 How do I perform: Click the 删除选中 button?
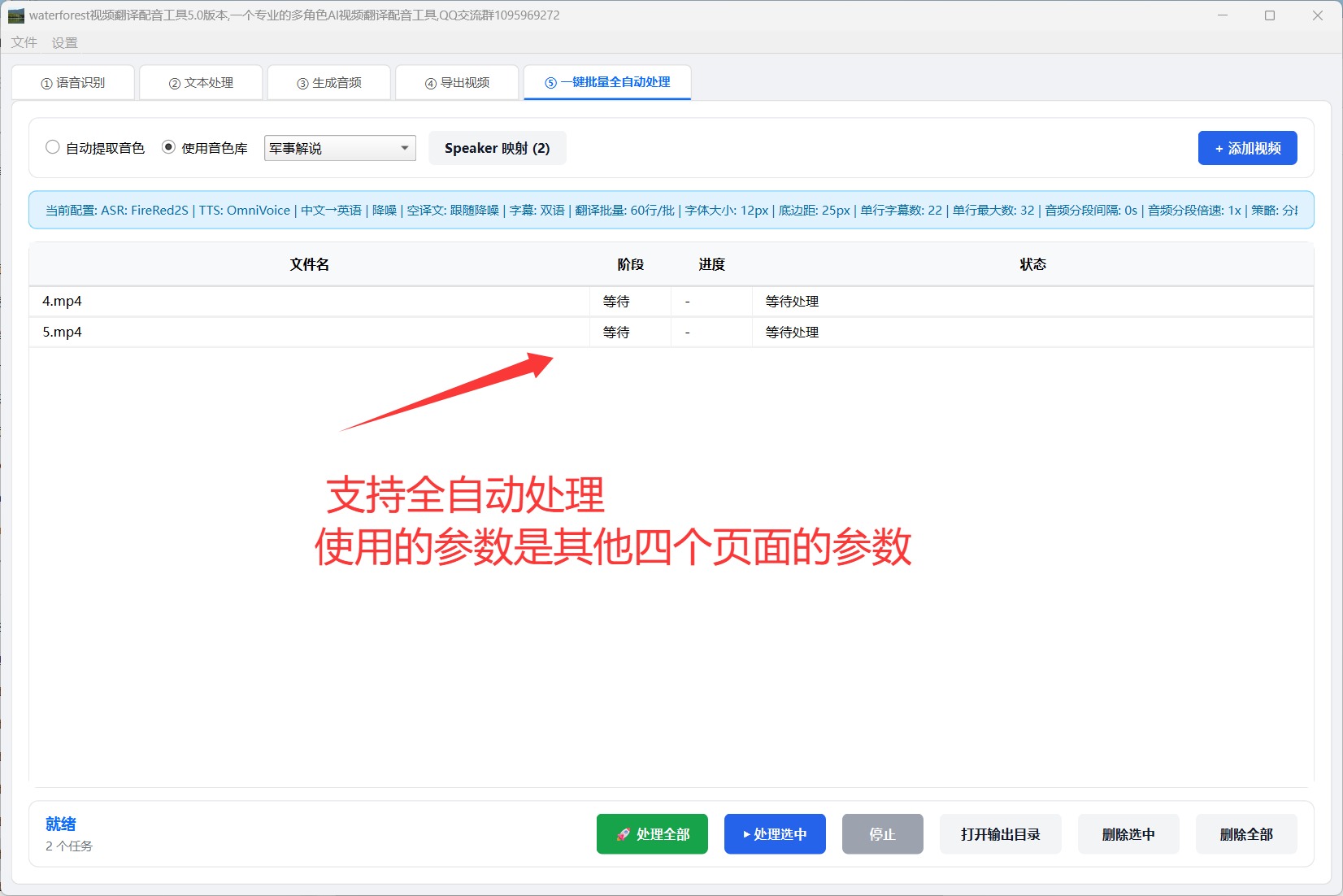pos(1128,834)
